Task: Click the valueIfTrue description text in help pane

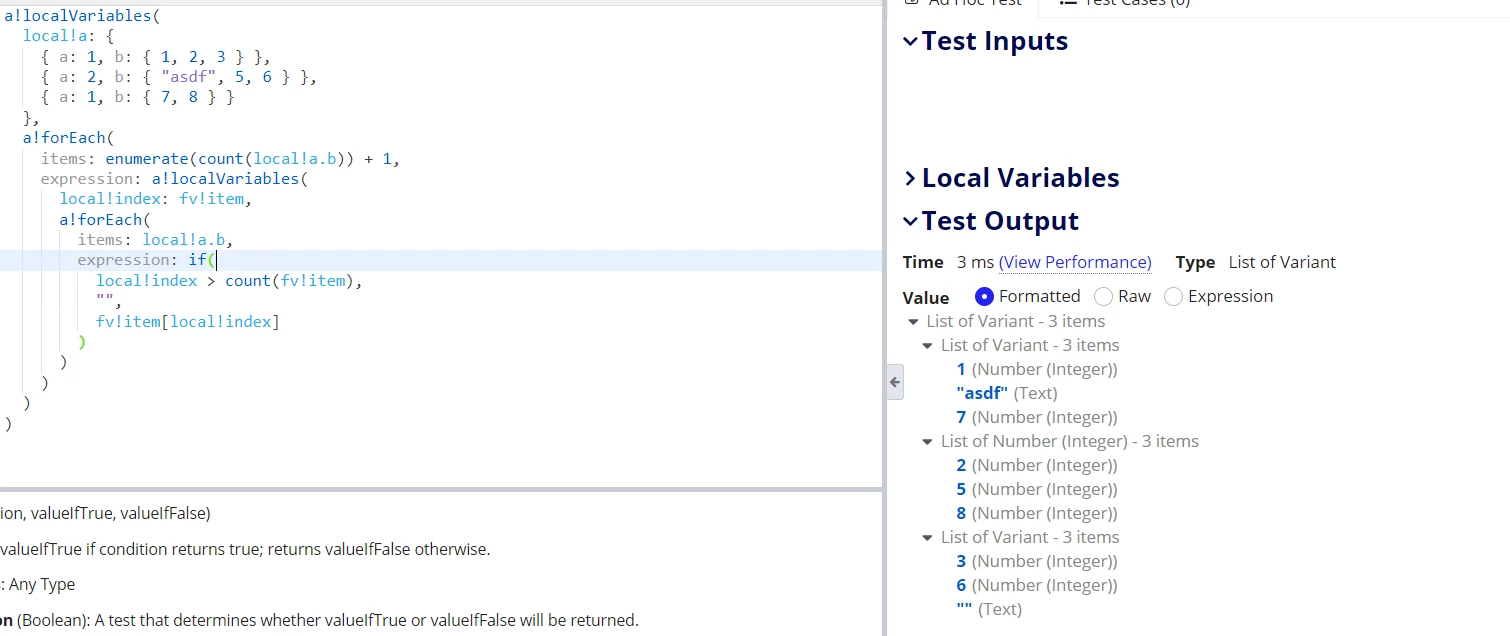Action: coord(245,549)
